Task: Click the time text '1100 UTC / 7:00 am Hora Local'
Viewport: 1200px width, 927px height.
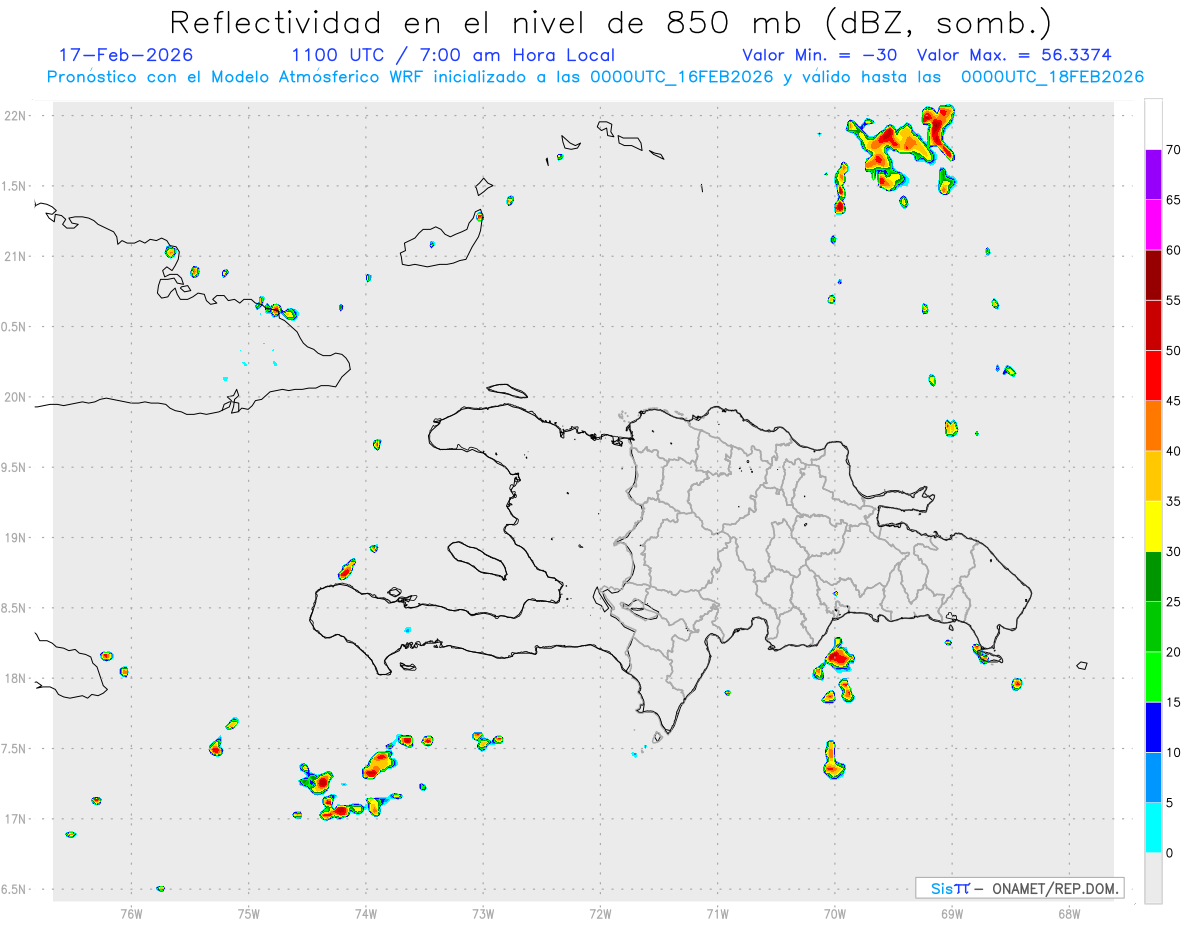Action: tap(453, 55)
